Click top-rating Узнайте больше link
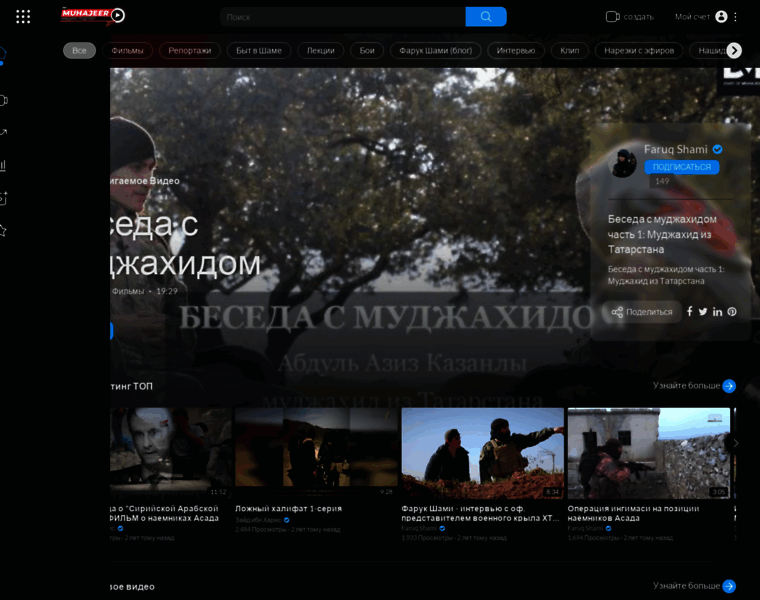Viewport: 760px width, 600px height. pyautogui.click(x=686, y=386)
